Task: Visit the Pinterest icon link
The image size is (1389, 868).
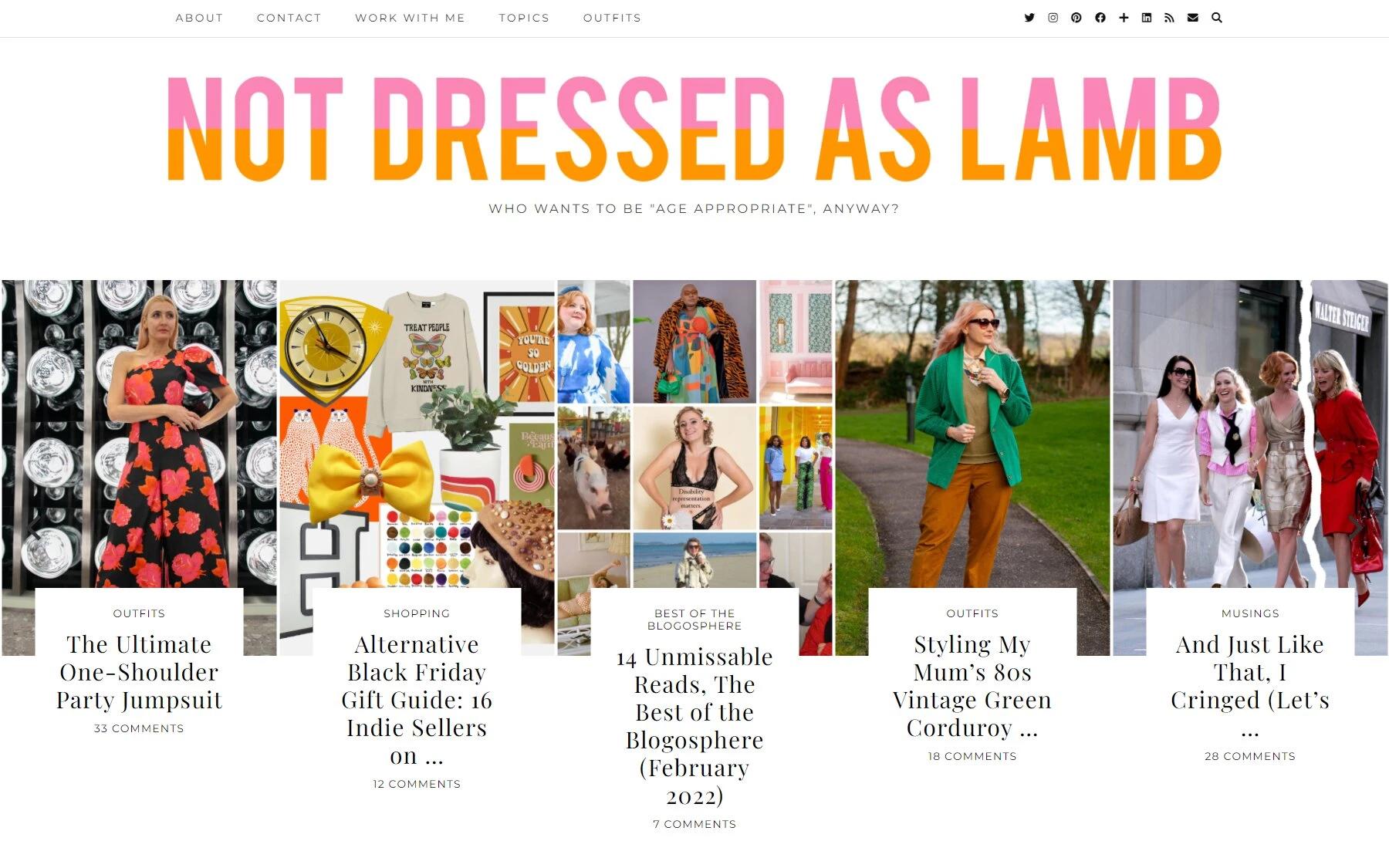Action: [x=1076, y=18]
